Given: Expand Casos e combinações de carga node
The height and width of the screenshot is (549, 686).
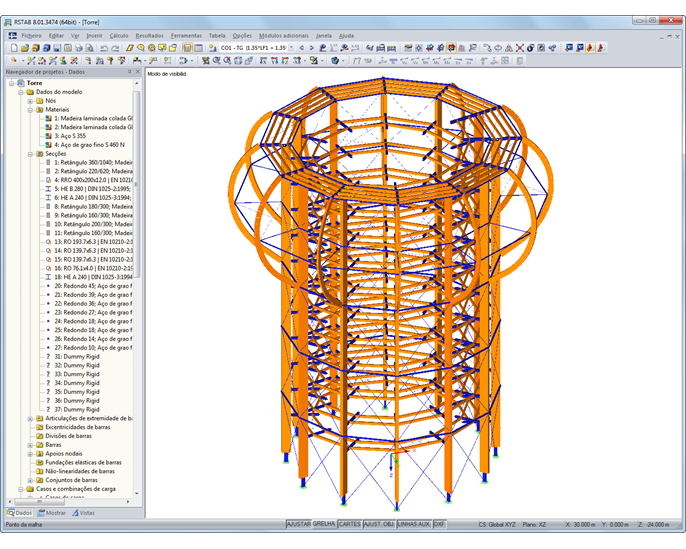Looking at the screenshot, I should (x=21, y=489).
